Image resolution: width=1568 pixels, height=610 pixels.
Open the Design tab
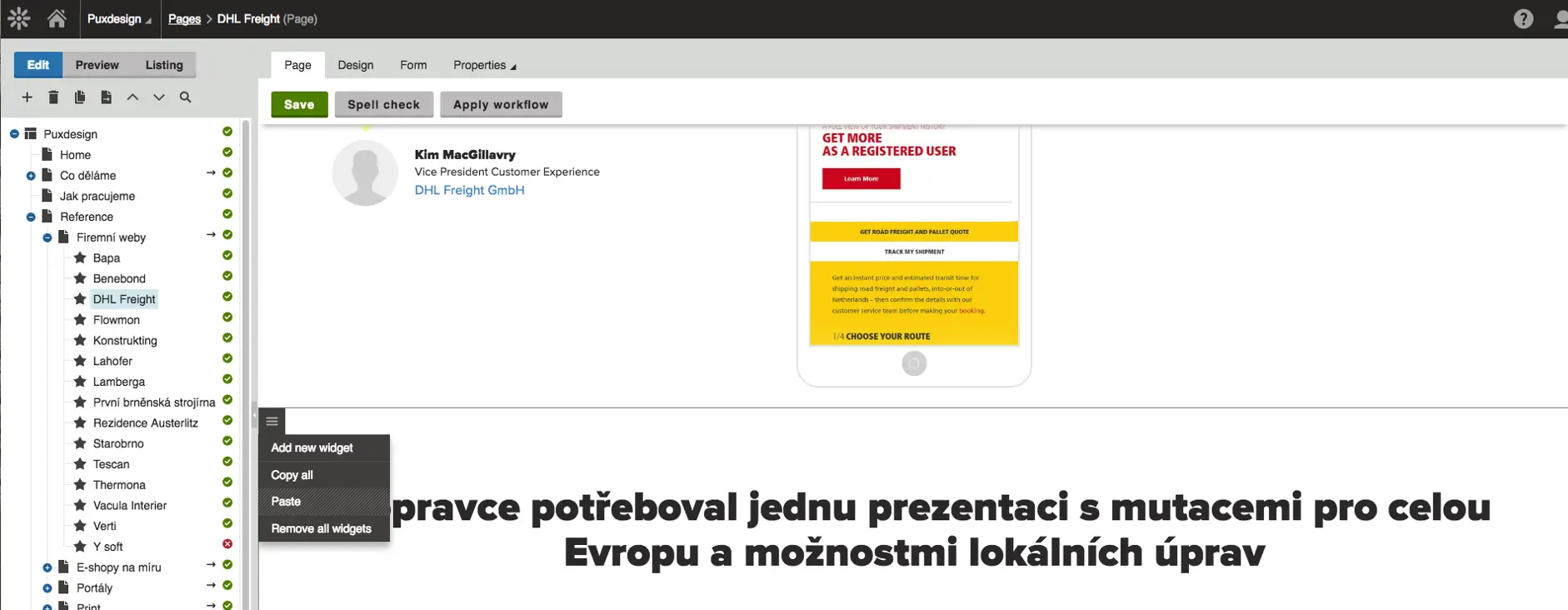(355, 65)
